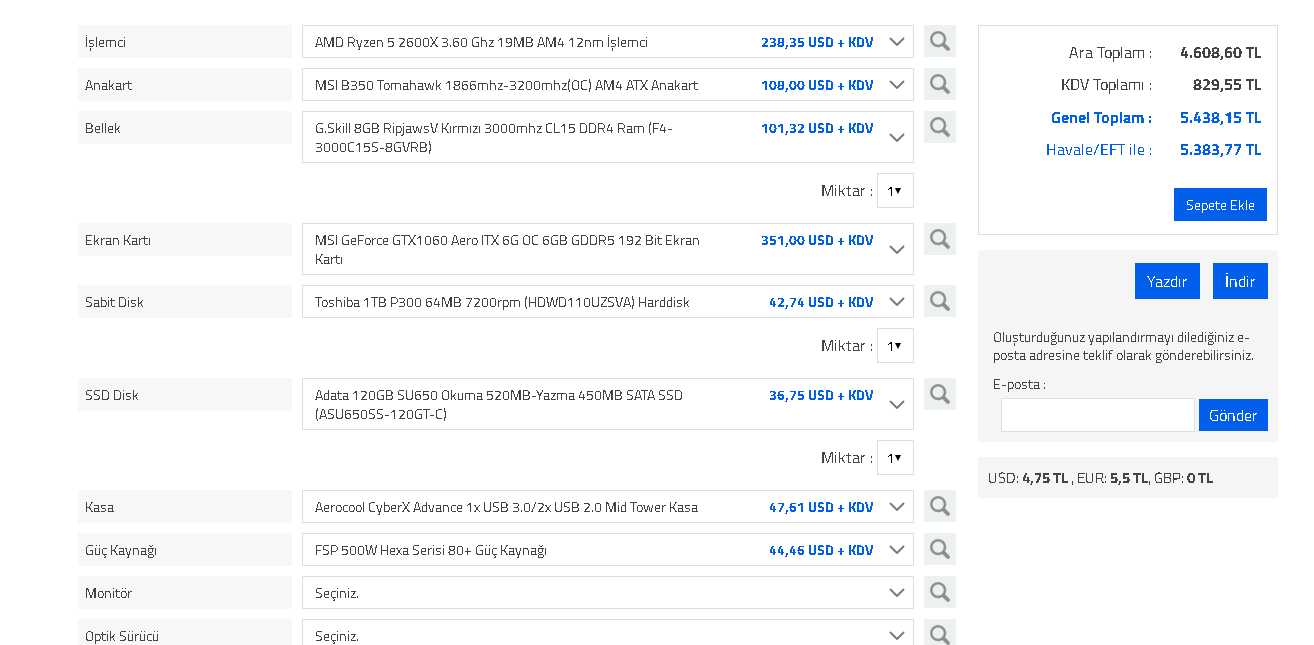Image resolution: width=1314 pixels, height=645 pixels.
Task: Click the İndir download button
Action: pyautogui.click(x=1240, y=281)
